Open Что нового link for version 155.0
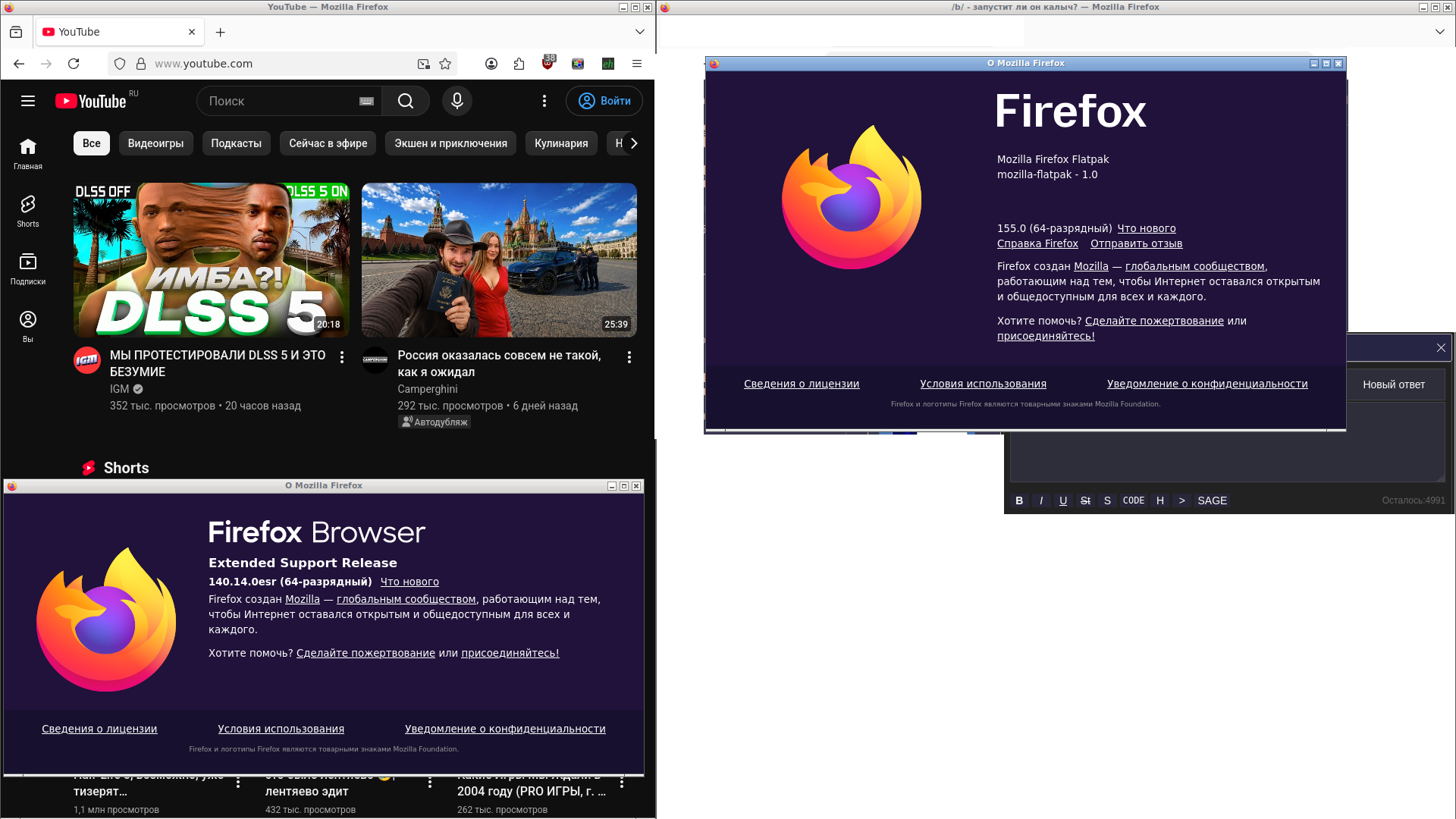Image resolution: width=1456 pixels, height=819 pixels. pyautogui.click(x=1146, y=228)
